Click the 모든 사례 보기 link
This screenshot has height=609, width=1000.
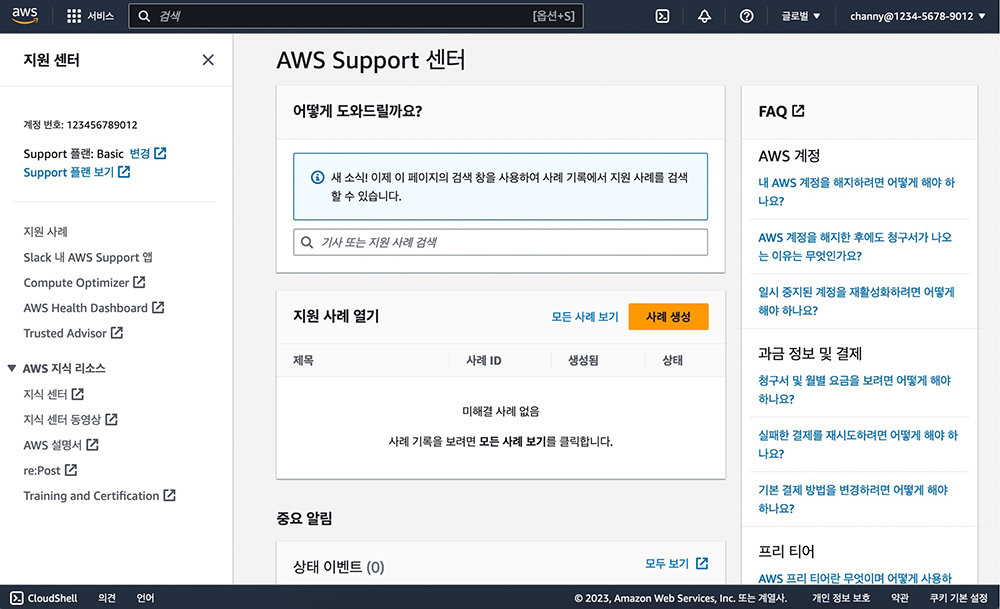point(585,317)
